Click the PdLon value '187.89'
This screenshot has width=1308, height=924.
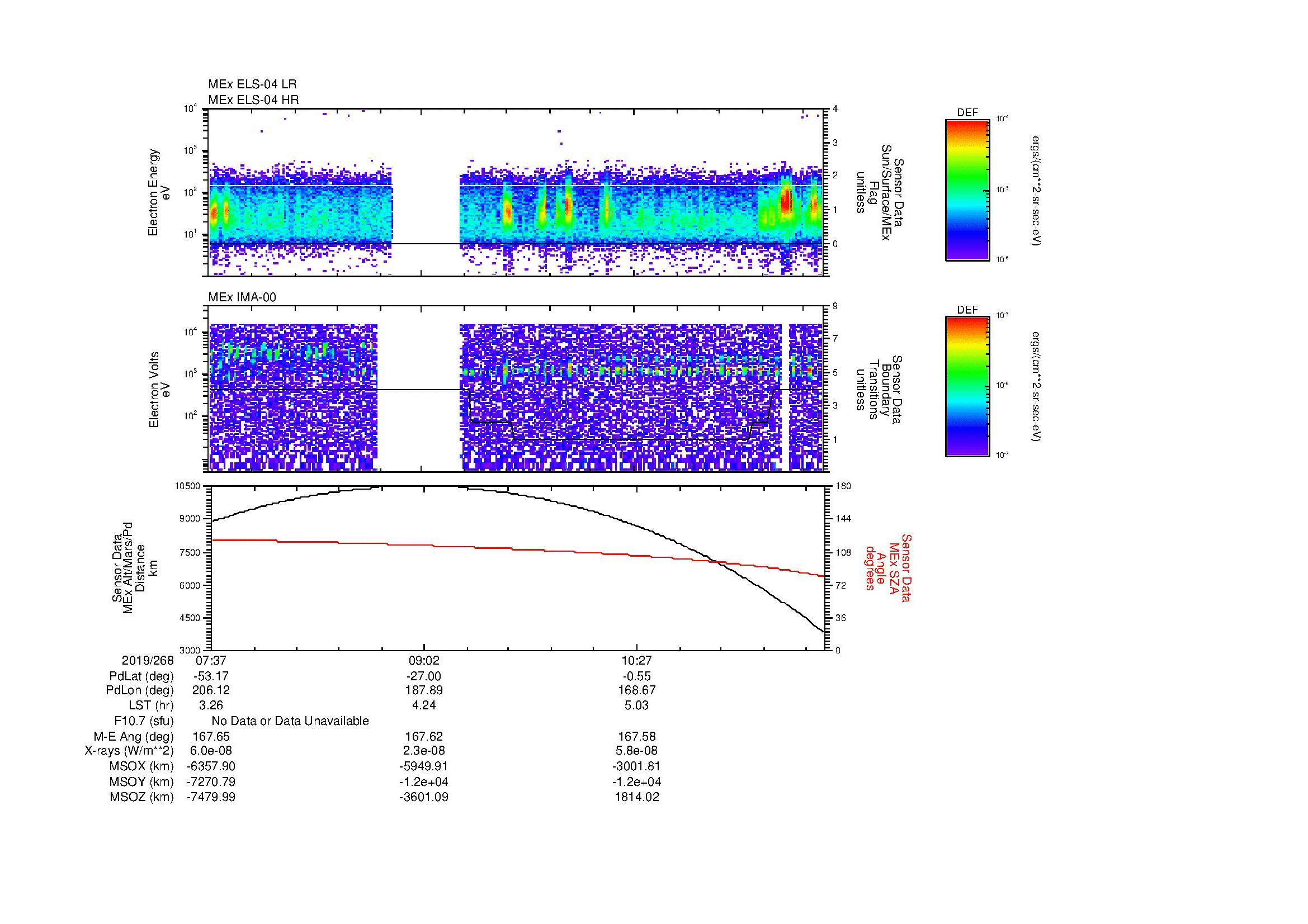424,690
